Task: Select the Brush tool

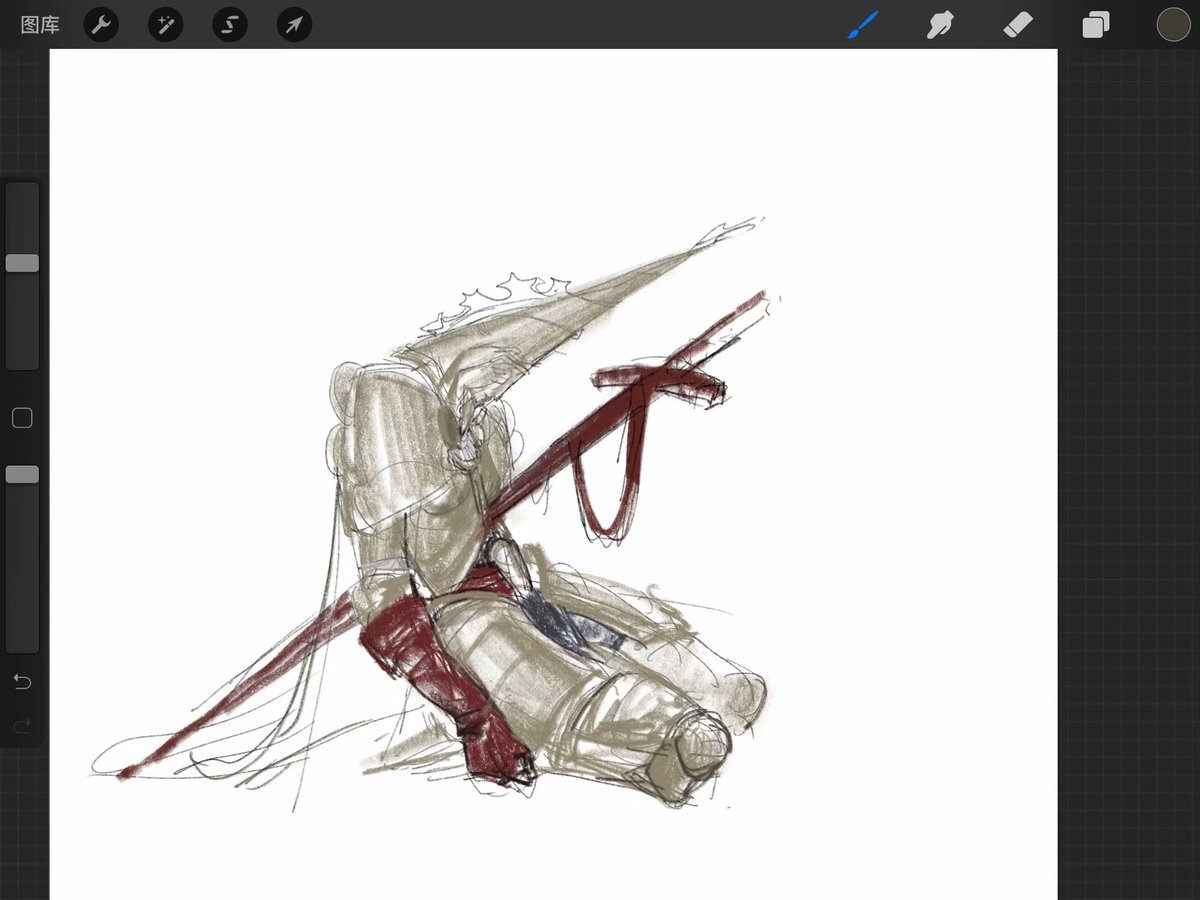Action: click(862, 25)
